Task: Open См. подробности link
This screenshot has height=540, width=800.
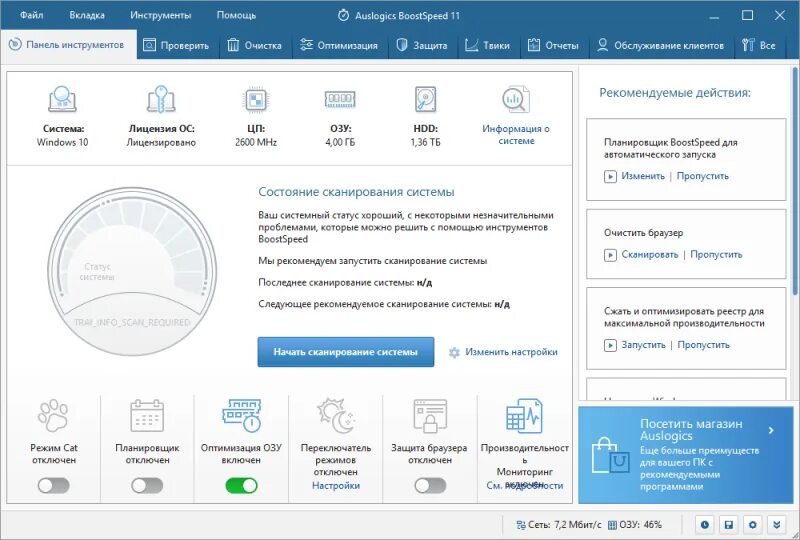Action: pyautogui.click(x=524, y=485)
